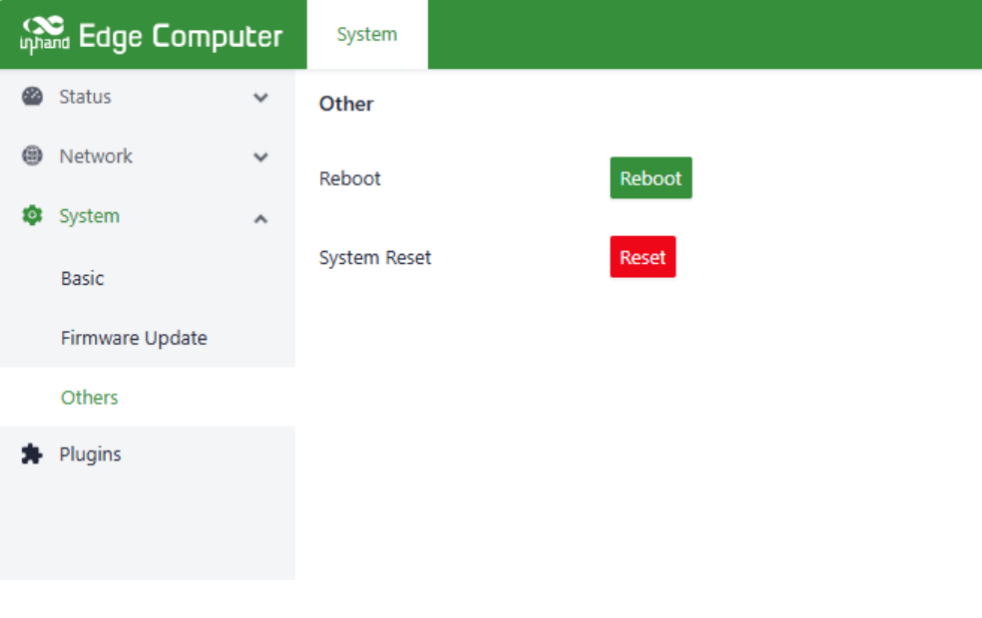Expand the Status menu chevron

point(261,98)
